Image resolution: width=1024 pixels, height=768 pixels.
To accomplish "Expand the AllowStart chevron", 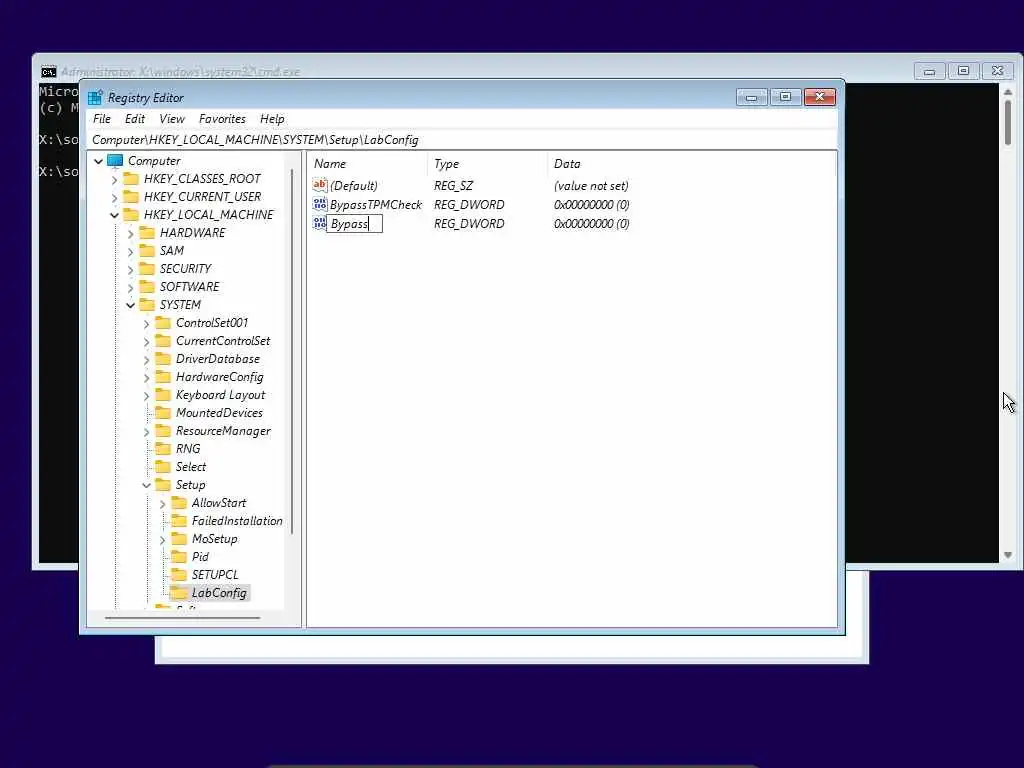I will (x=163, y=504).
